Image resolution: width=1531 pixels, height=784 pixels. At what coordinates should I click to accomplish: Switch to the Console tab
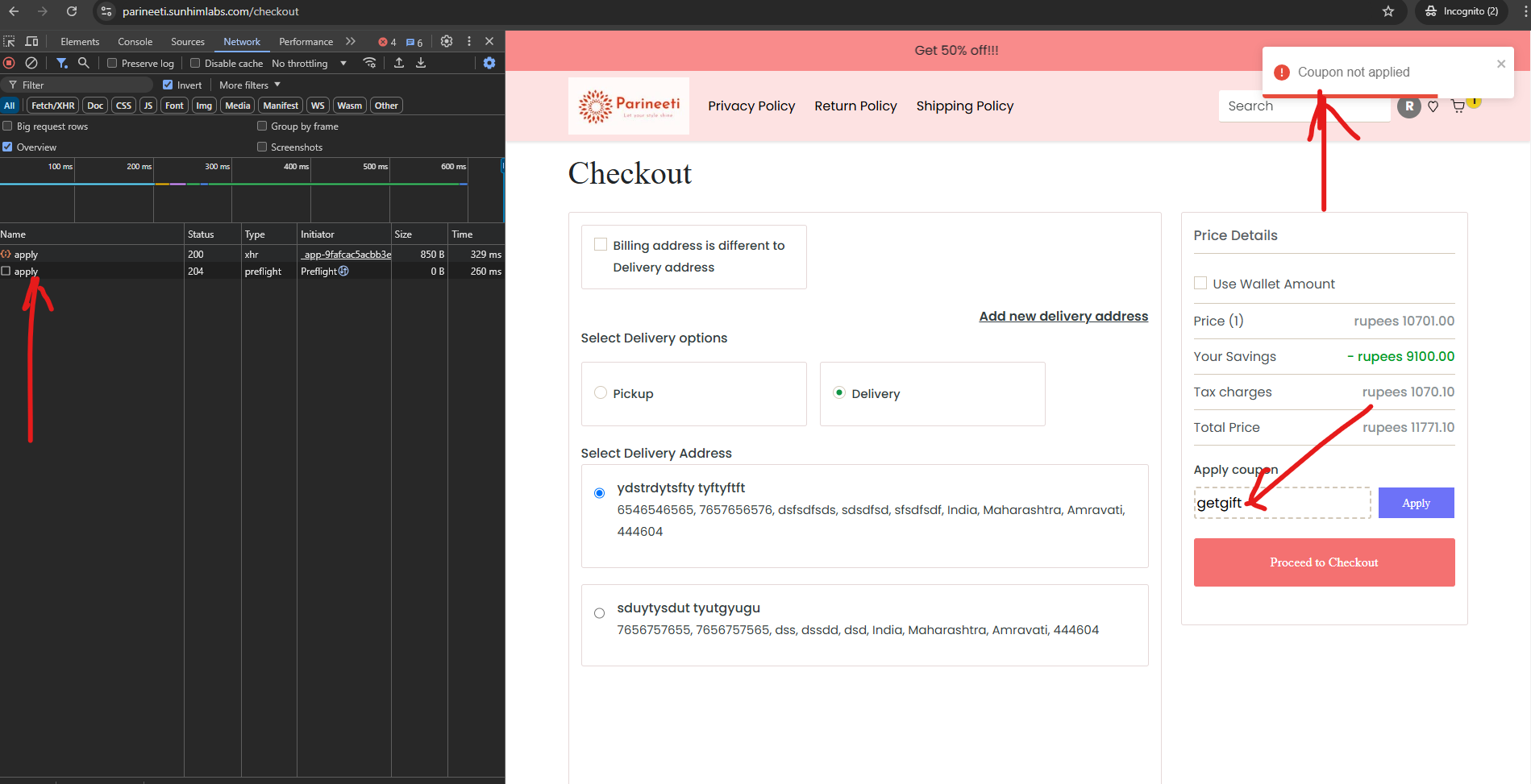(x=135, y=42)
